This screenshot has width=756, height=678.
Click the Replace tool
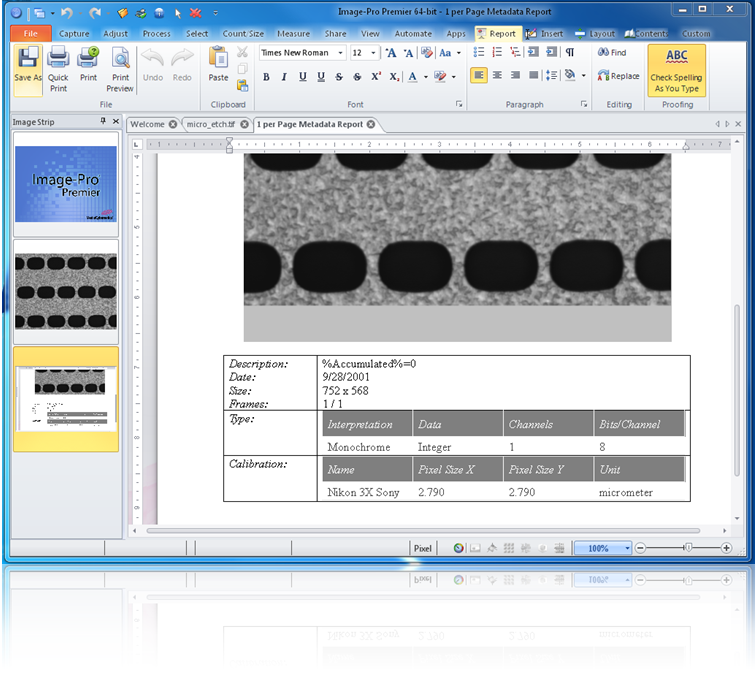[x=619, y=76]
